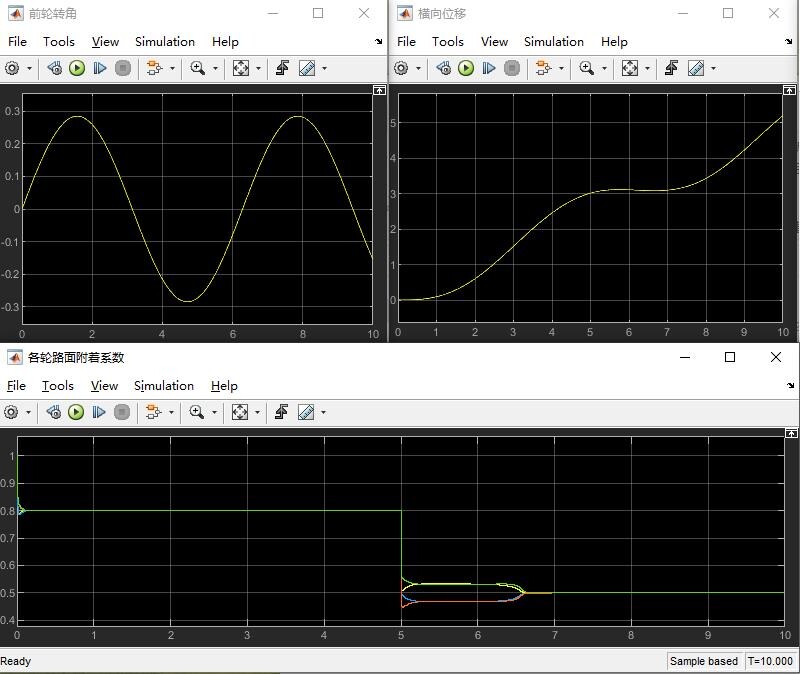Screen dimensions: 800x674
Task: Expand measurements dropdown in 前轮转角 scope
Action: pyautogui.click(x=324, y=68)
